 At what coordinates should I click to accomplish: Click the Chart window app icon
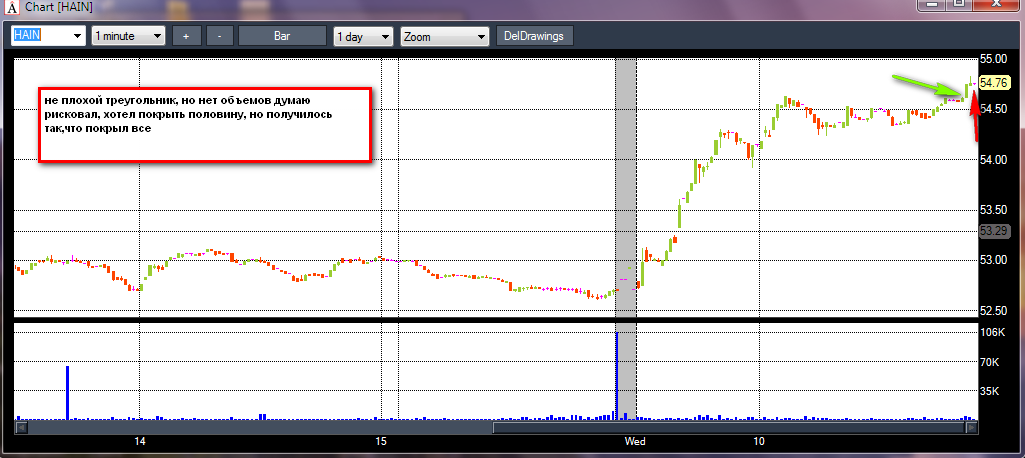[11, 8]
